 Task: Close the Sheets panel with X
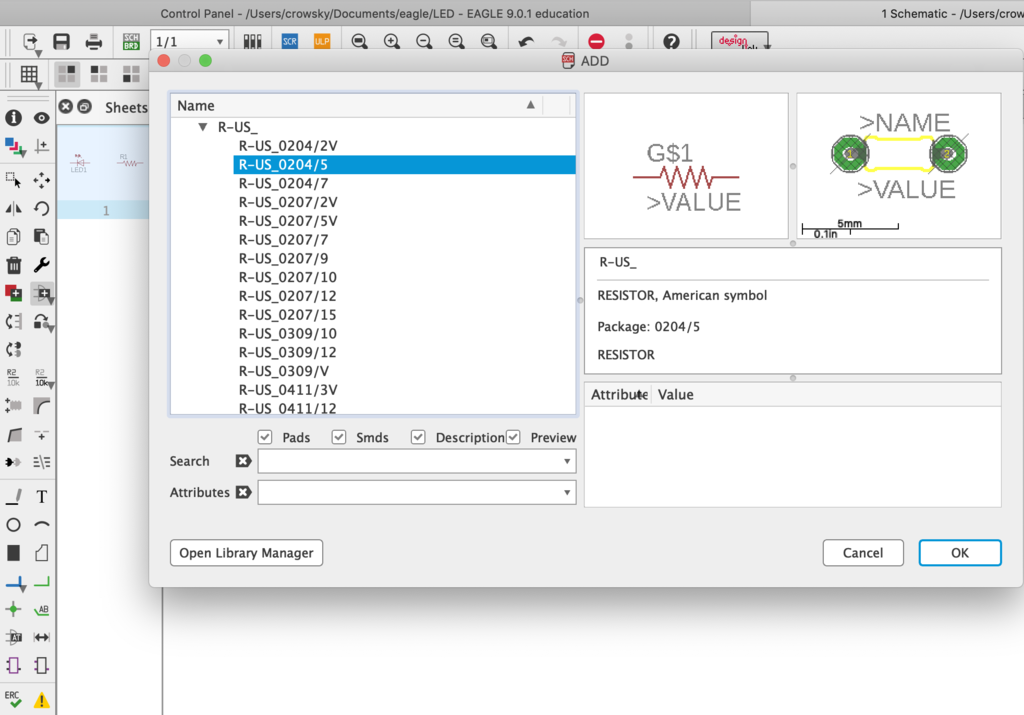66,106
